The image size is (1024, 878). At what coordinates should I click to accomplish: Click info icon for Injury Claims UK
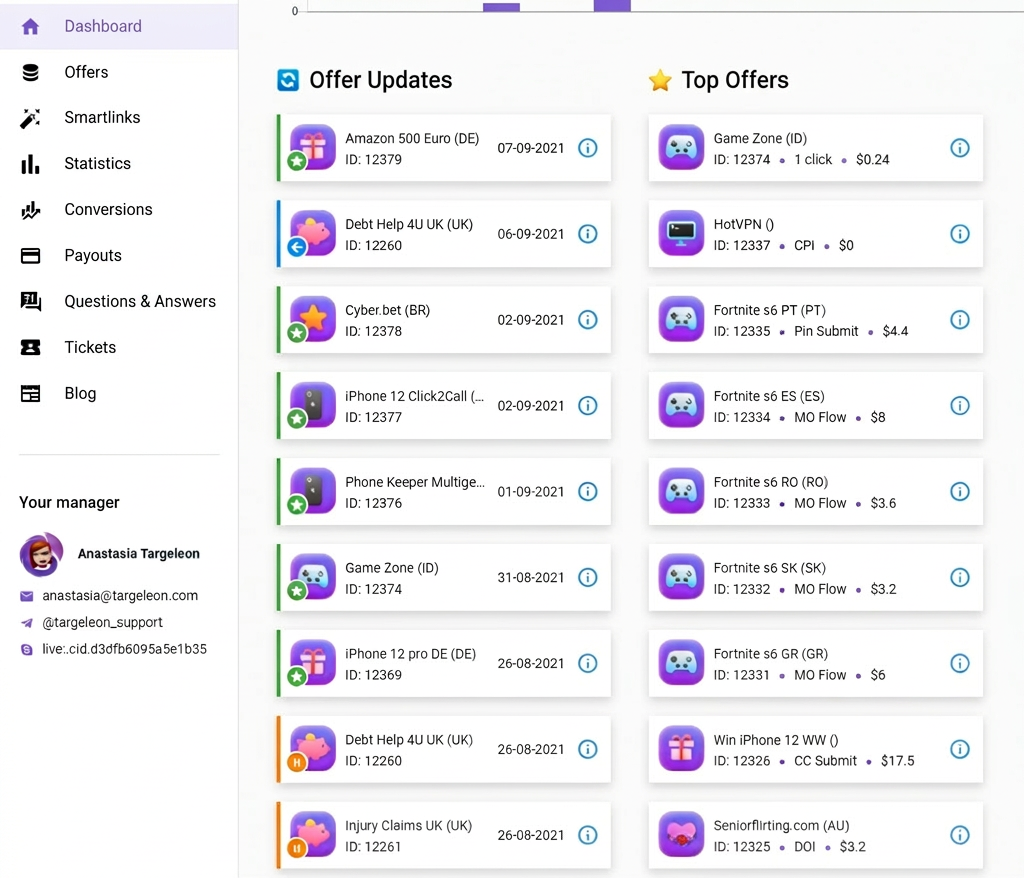588,835
